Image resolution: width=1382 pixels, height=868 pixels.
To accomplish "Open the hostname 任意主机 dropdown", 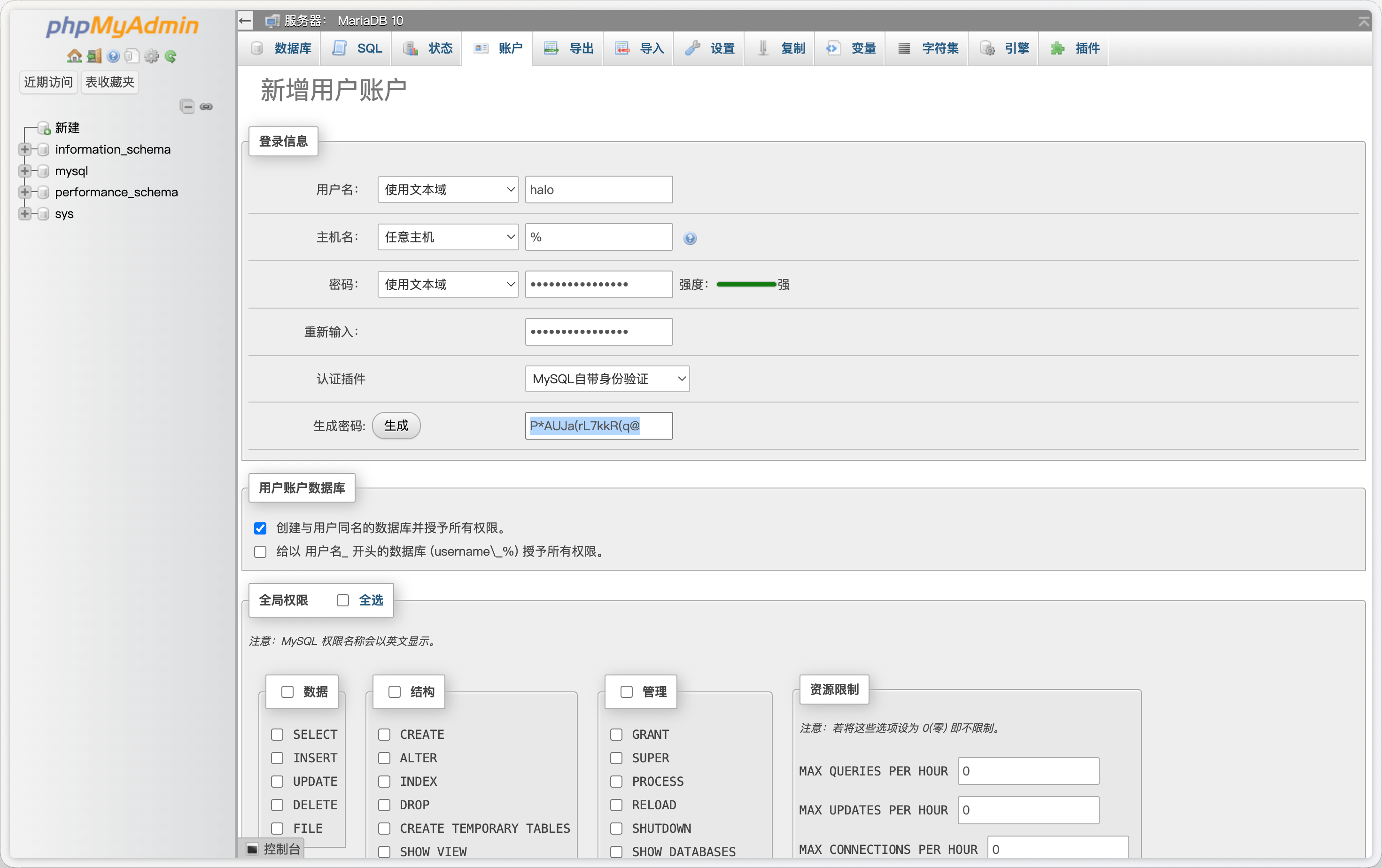I will tap(448, 237).
